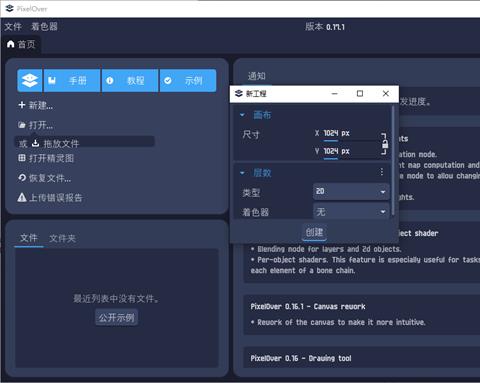The image size is (480, 383).
Task: Close the 新工程 dialog
Action: pos(386,94)
